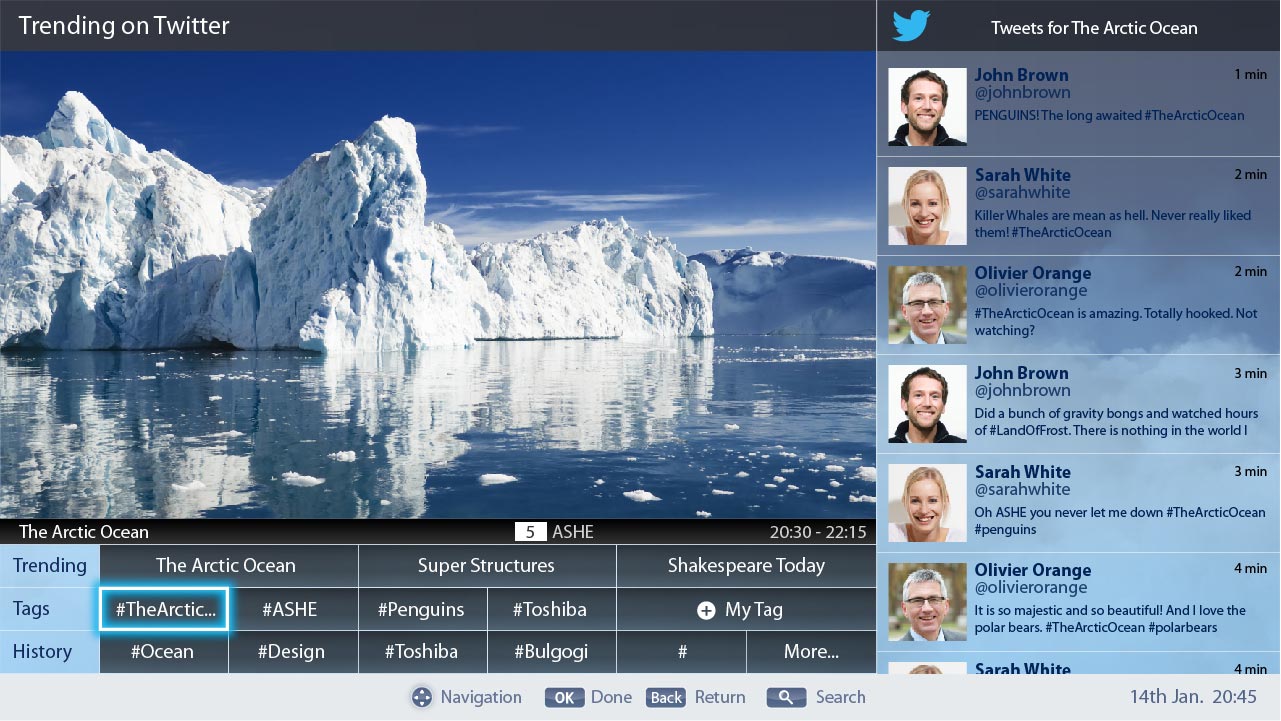Open Olivier Orange's avatar on polar bears tweet
Viewport: 1281px width, 721px height.
(927, 602)
